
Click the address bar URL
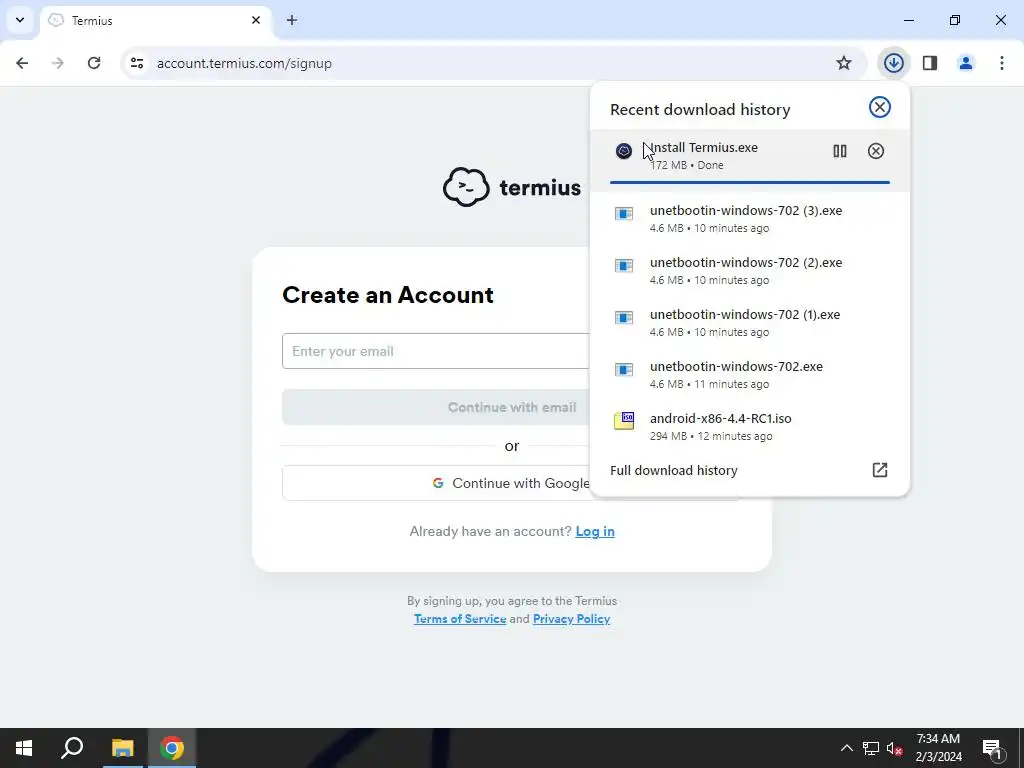[x=244, y=63]
